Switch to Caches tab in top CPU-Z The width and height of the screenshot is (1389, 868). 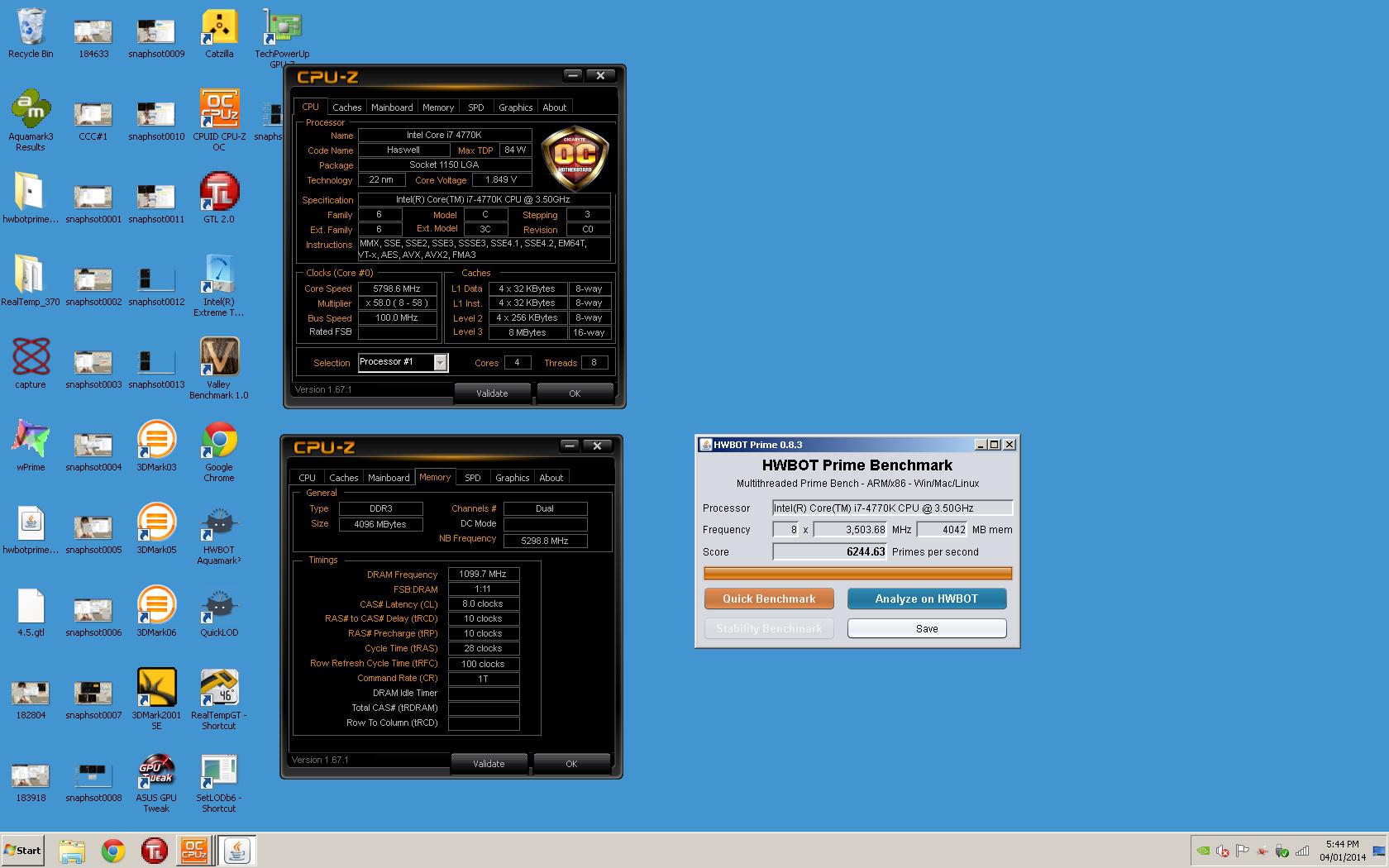tap(347, 107)
